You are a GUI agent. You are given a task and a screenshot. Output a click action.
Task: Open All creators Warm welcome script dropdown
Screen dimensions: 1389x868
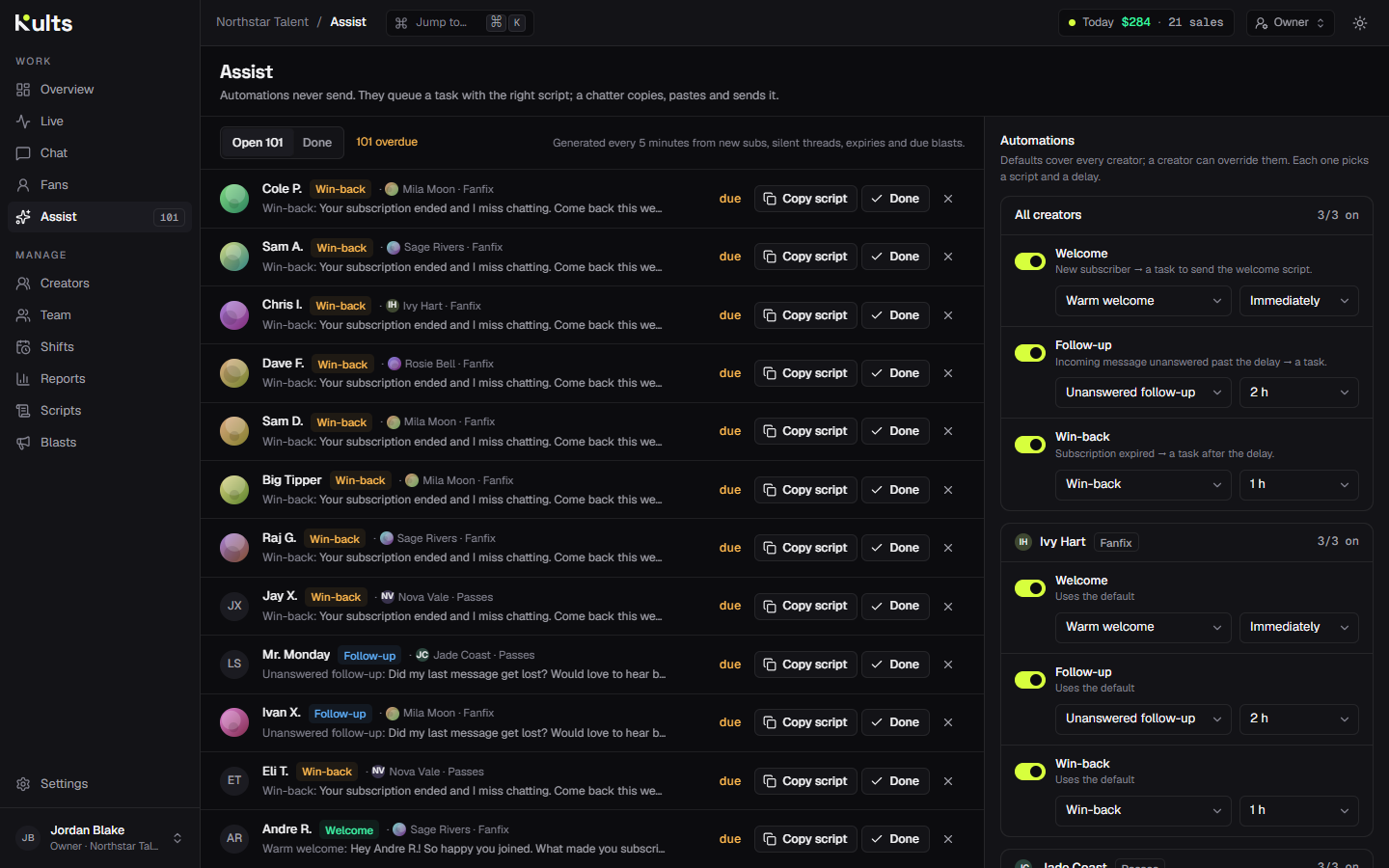point(1143,301)
